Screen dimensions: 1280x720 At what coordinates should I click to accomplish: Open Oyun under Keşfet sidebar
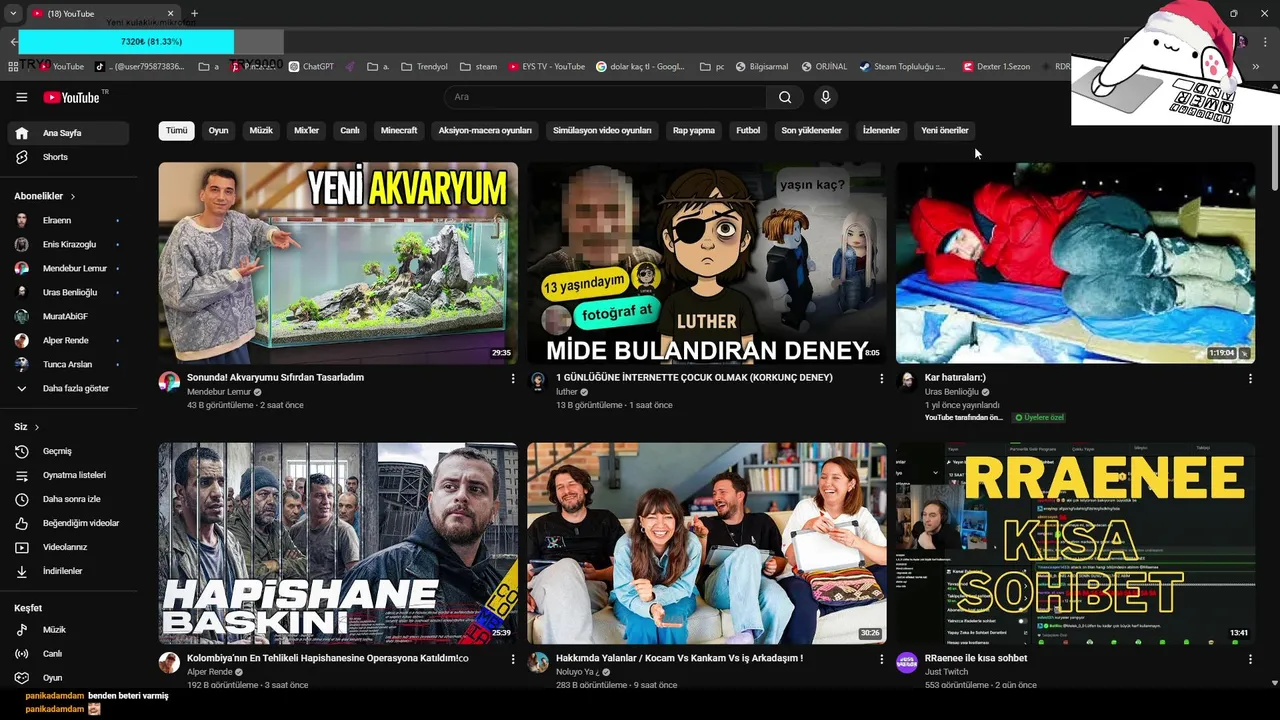point(69,678)
